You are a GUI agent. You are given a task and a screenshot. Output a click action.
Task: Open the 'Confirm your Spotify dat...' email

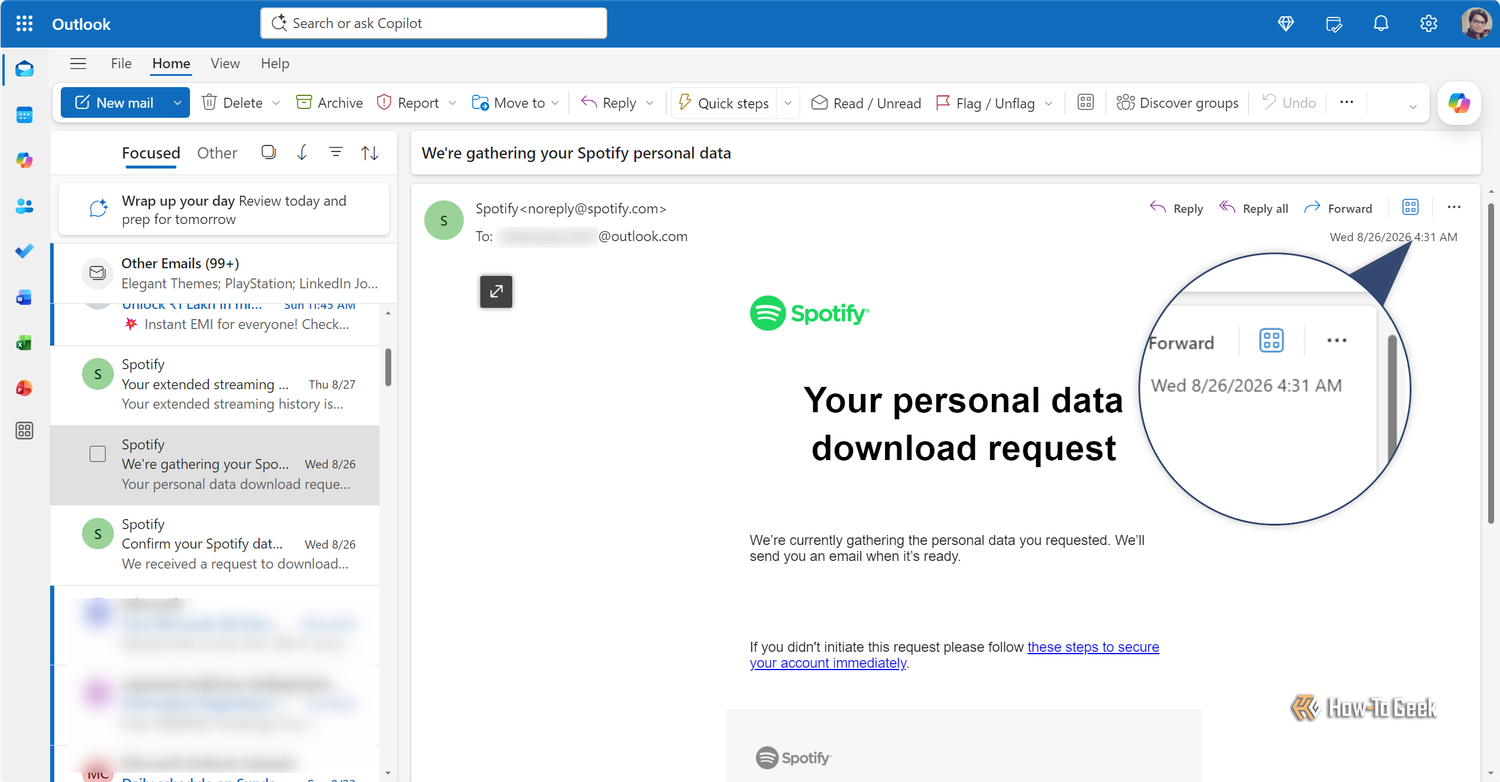tap(215, 545)
